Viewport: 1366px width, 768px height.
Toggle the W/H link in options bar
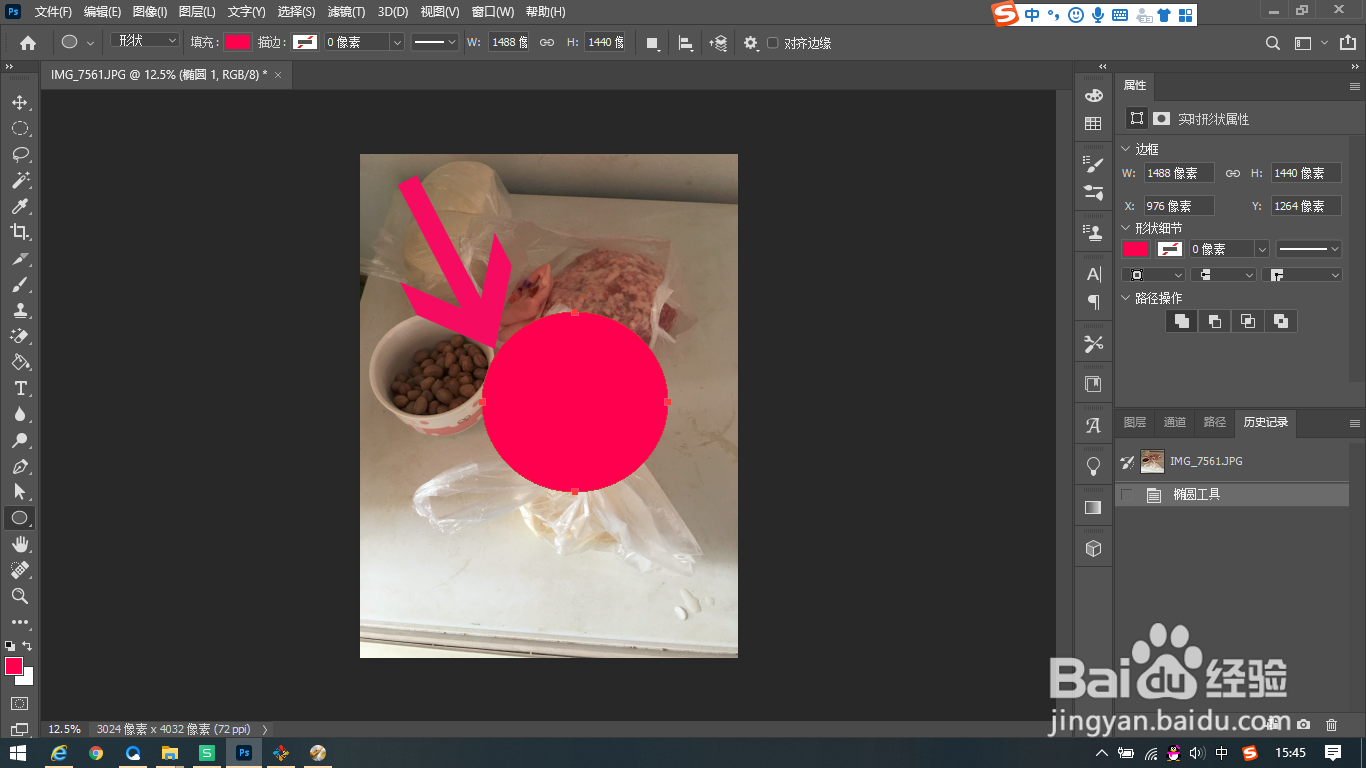click(x=547, y=43)
